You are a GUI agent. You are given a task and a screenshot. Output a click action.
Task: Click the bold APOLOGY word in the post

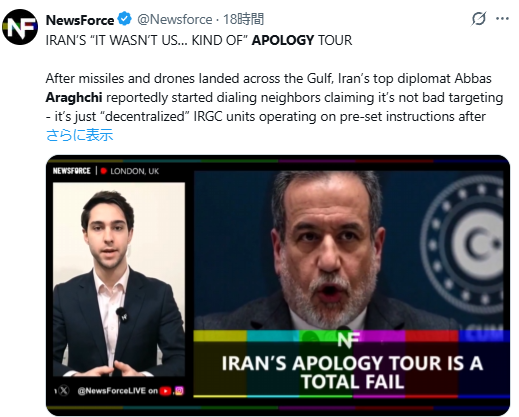tap(283, 40)
